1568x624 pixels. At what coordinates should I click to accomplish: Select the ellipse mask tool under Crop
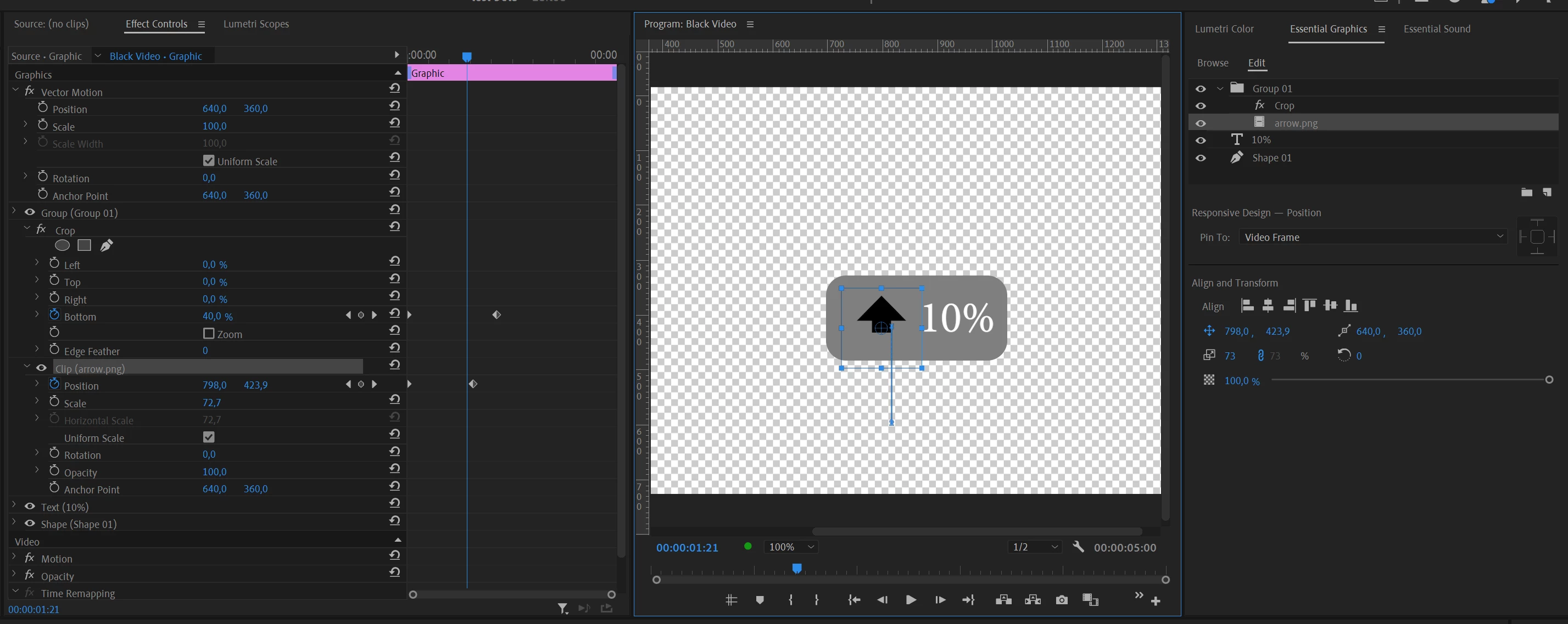(62, 246)
